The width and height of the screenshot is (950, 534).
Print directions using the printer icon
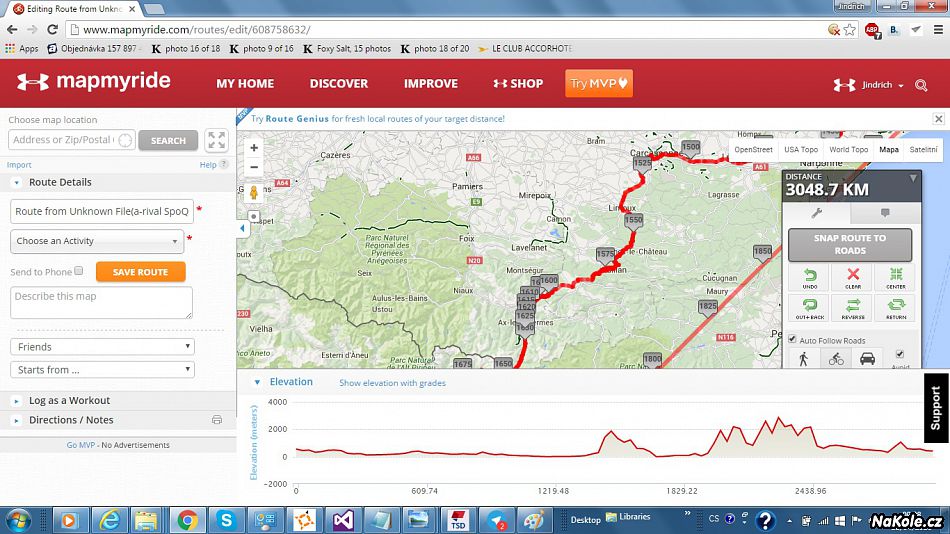(x=217, y=420)
